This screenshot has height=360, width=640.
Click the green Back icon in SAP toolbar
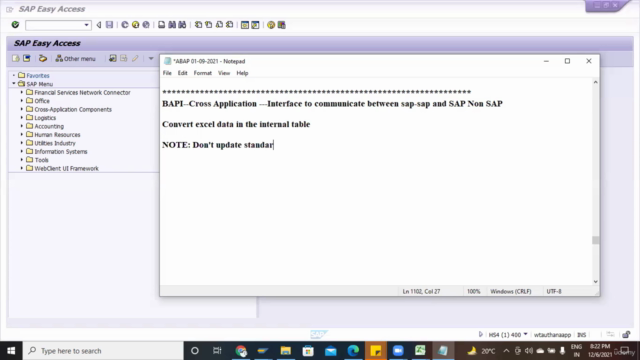pos(124,25)
